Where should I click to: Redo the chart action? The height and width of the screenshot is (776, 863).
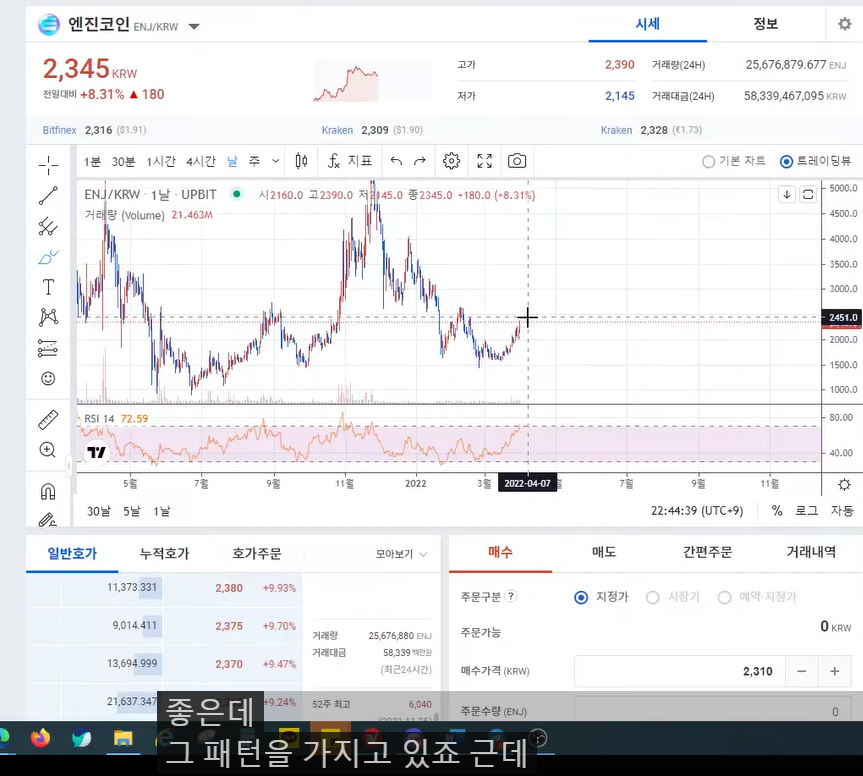pos(420,161)
